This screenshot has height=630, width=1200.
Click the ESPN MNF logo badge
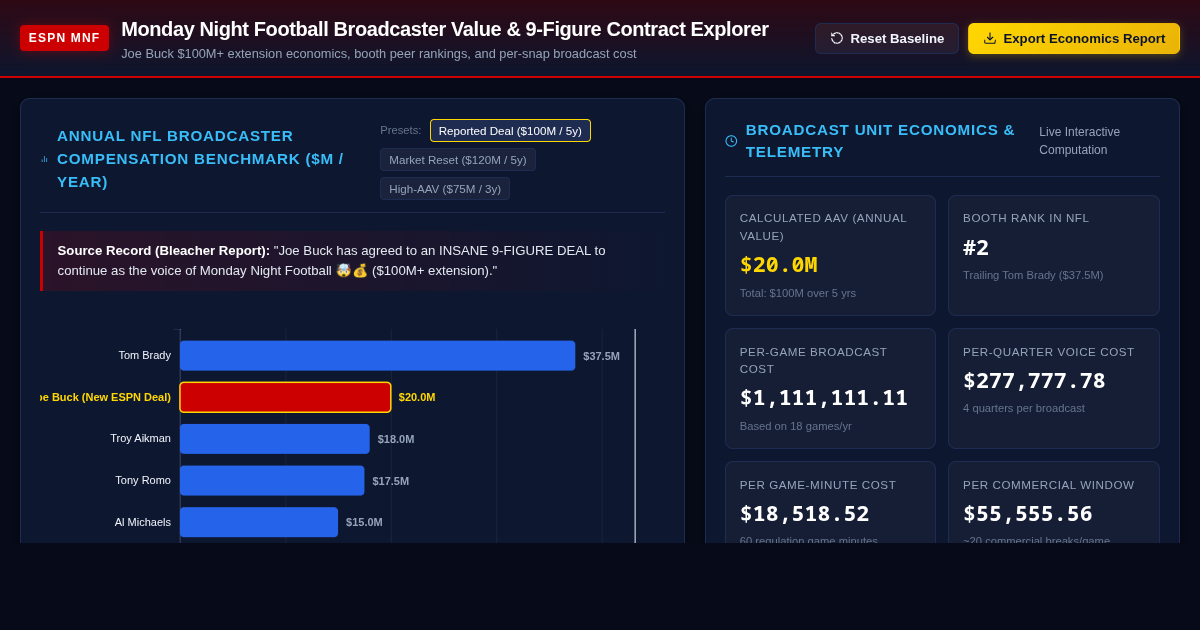[64, 38]
